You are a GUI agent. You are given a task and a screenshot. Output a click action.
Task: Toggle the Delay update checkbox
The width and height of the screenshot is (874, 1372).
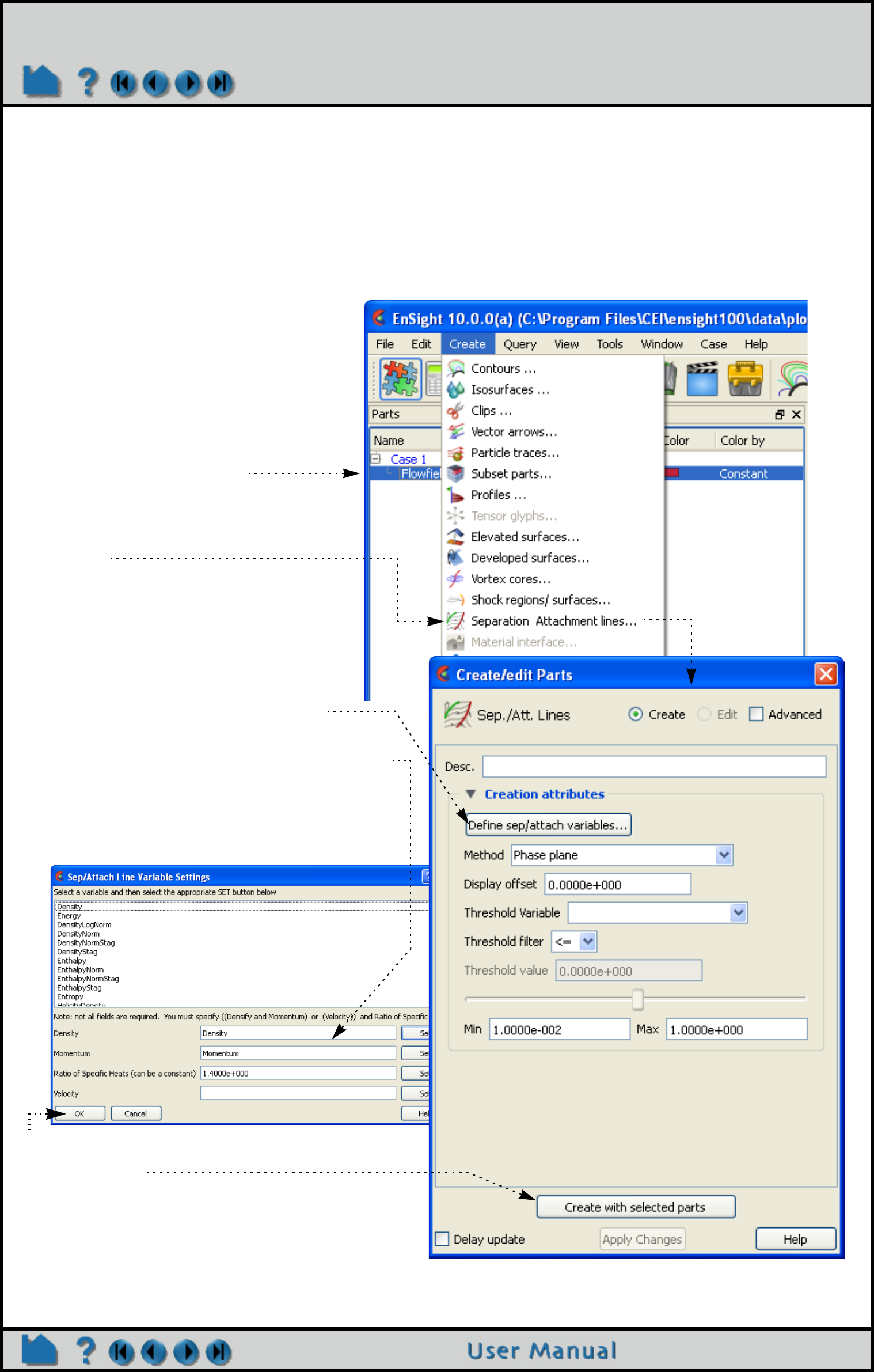coord(442,1239)
